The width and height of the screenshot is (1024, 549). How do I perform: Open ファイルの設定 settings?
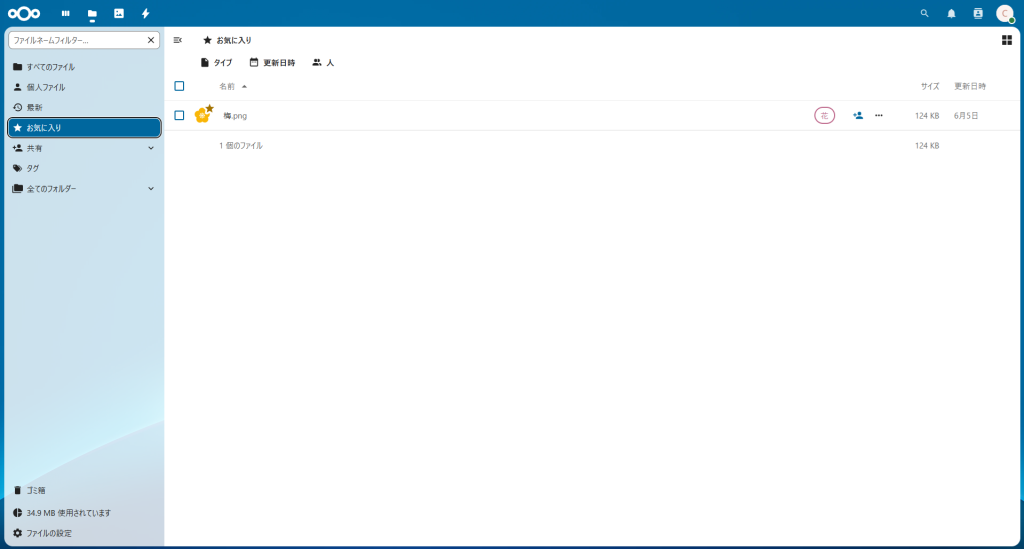click(48, 533)
